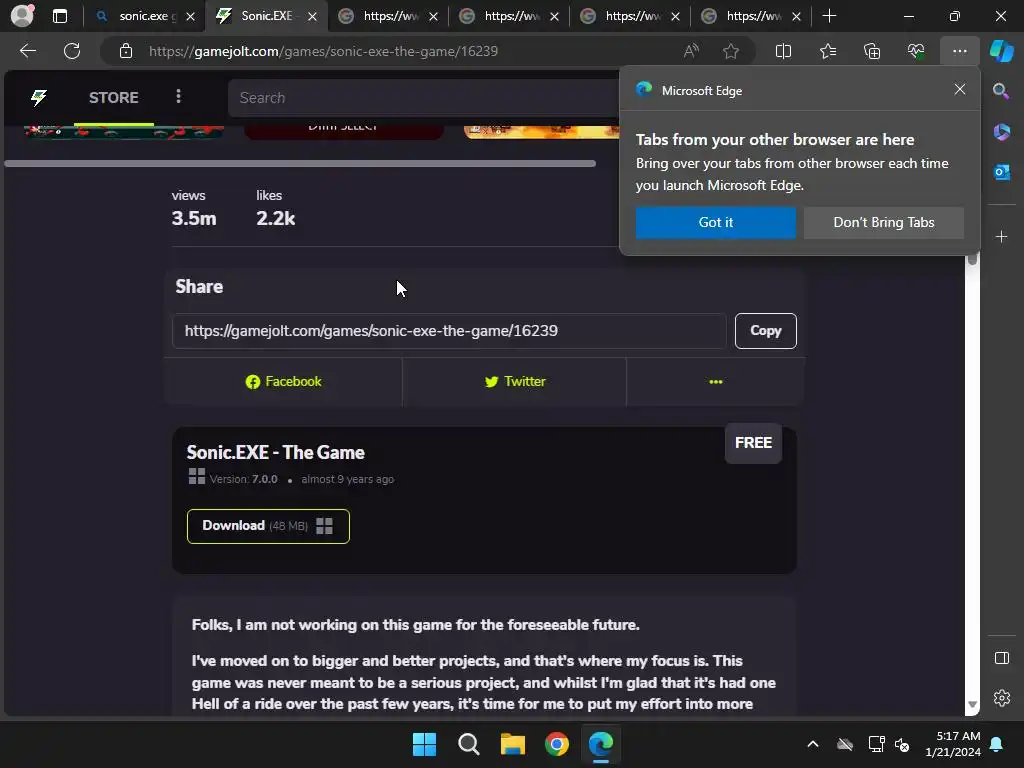Image resolution: width=1024 pixels, height=768 pixels.
Task: Click the sidebar Search icon
Action: point(1001,91)
